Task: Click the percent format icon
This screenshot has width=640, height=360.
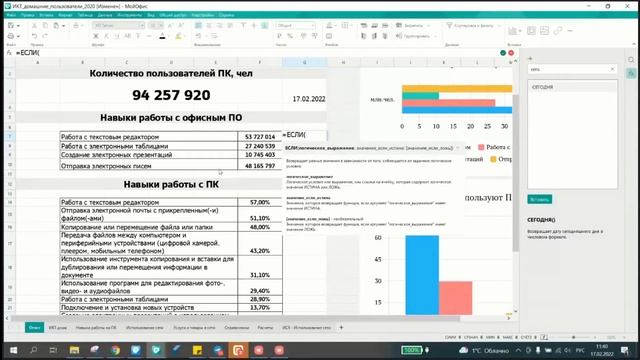Action: point(290,36)
